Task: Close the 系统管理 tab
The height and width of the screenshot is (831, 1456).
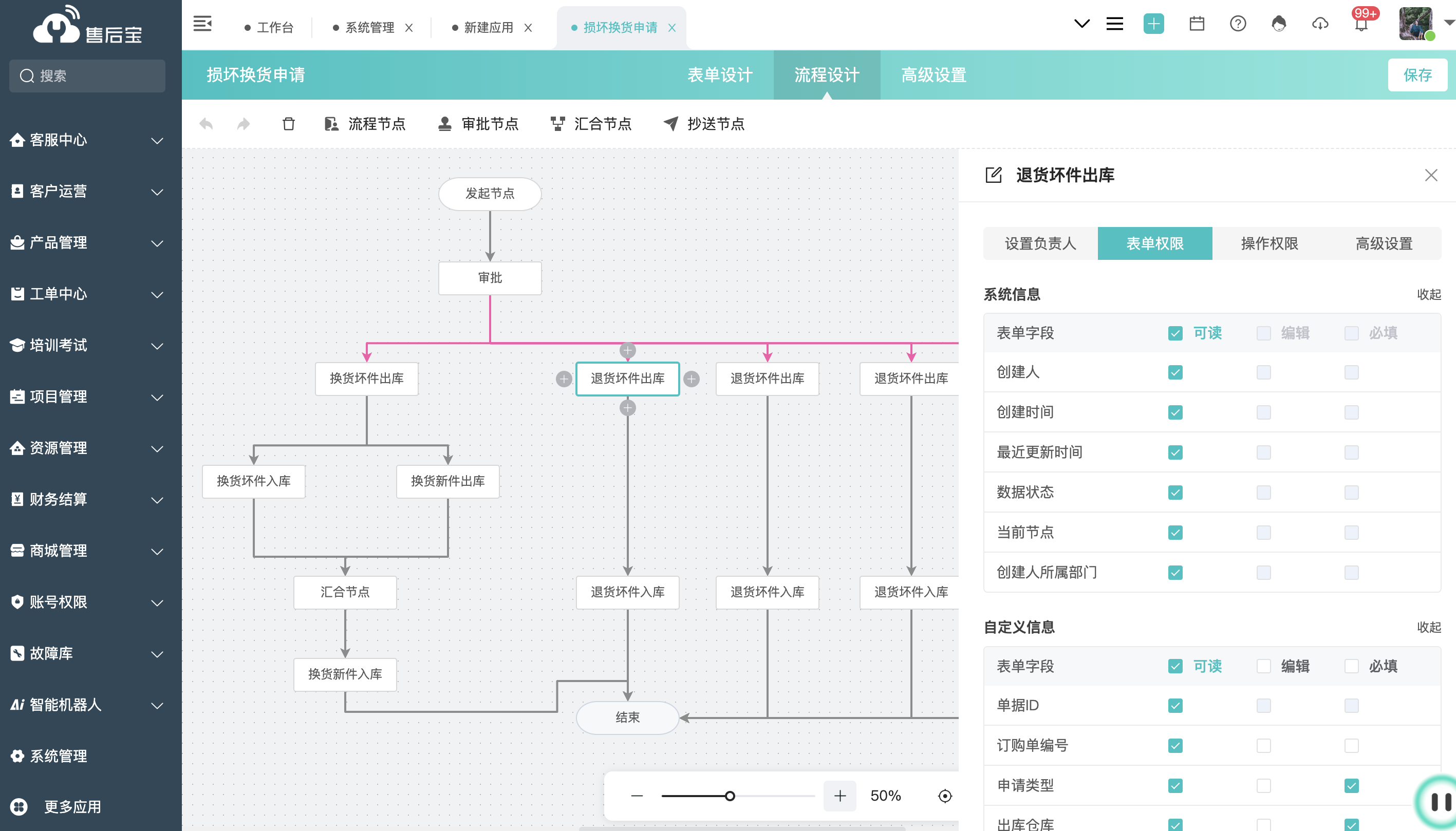Action: coord(408,27)
